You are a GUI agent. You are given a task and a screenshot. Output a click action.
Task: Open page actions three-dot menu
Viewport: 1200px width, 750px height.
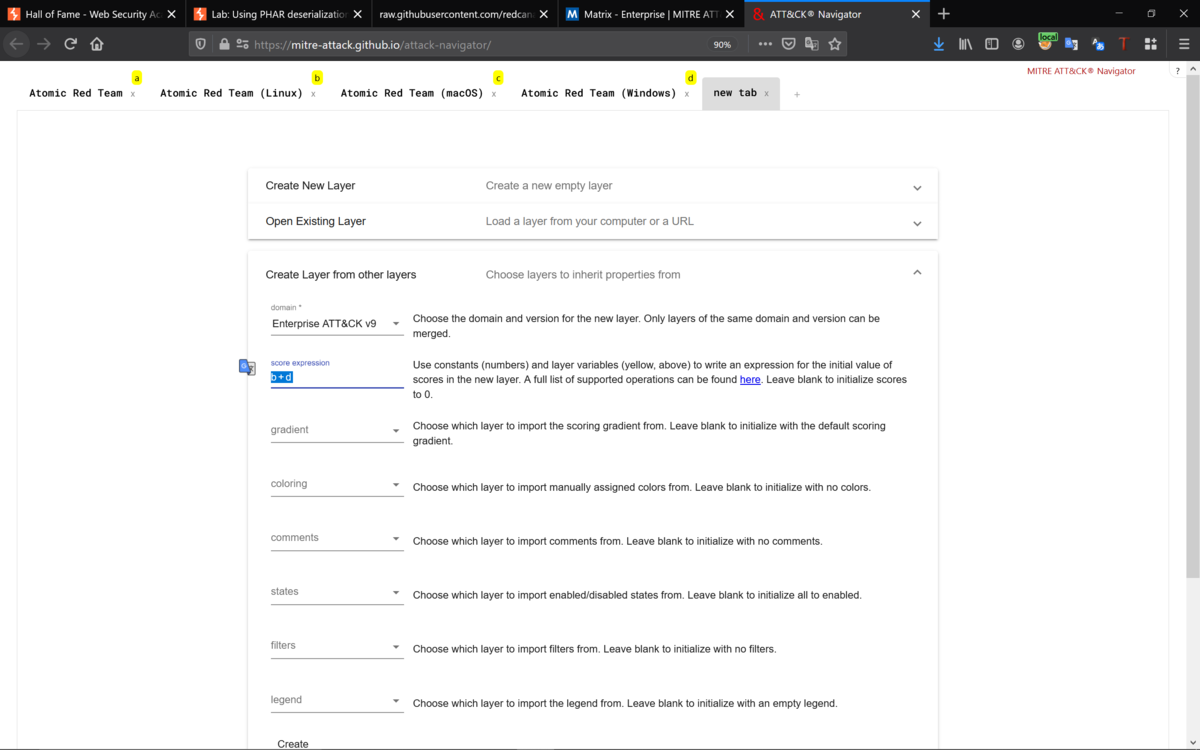pos(765,44)
